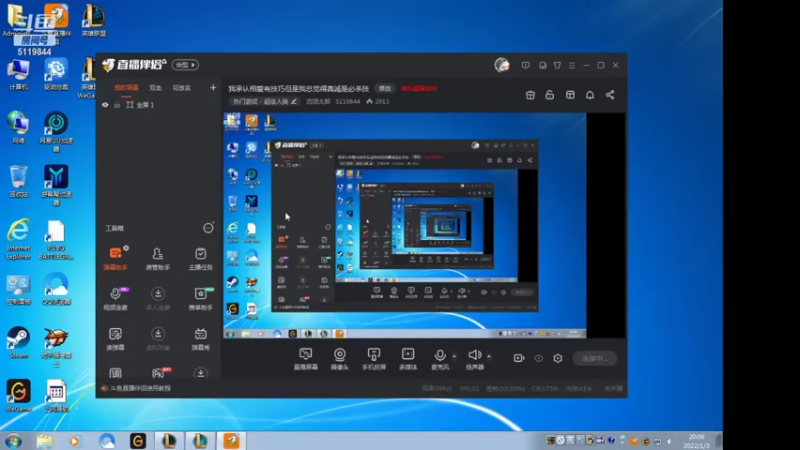Click the record video icon
This screenshot has height=450, width=800.
pyautogui.click(x=519, y=358)
